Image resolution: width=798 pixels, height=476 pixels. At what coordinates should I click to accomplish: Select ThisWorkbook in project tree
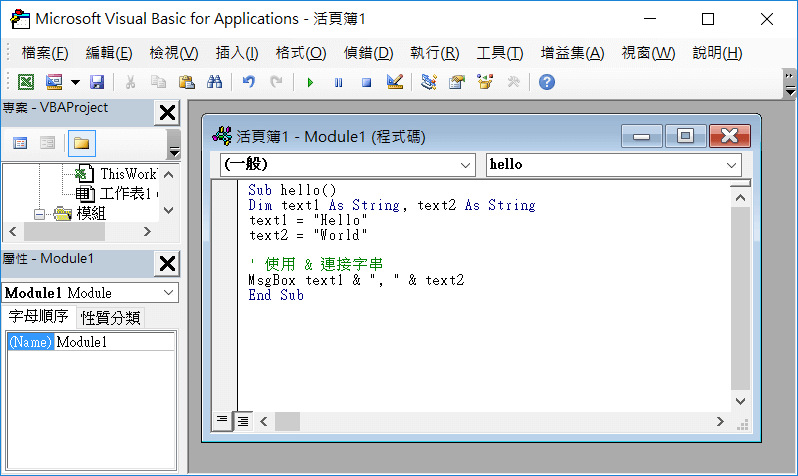point(128,174)
